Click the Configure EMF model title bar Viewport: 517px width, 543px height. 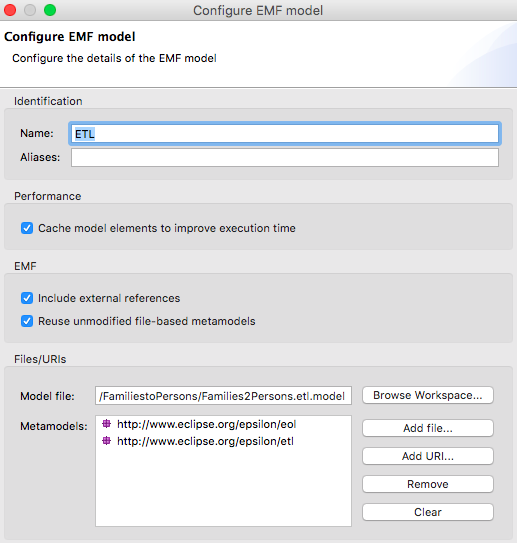click(x=258, y=10)
